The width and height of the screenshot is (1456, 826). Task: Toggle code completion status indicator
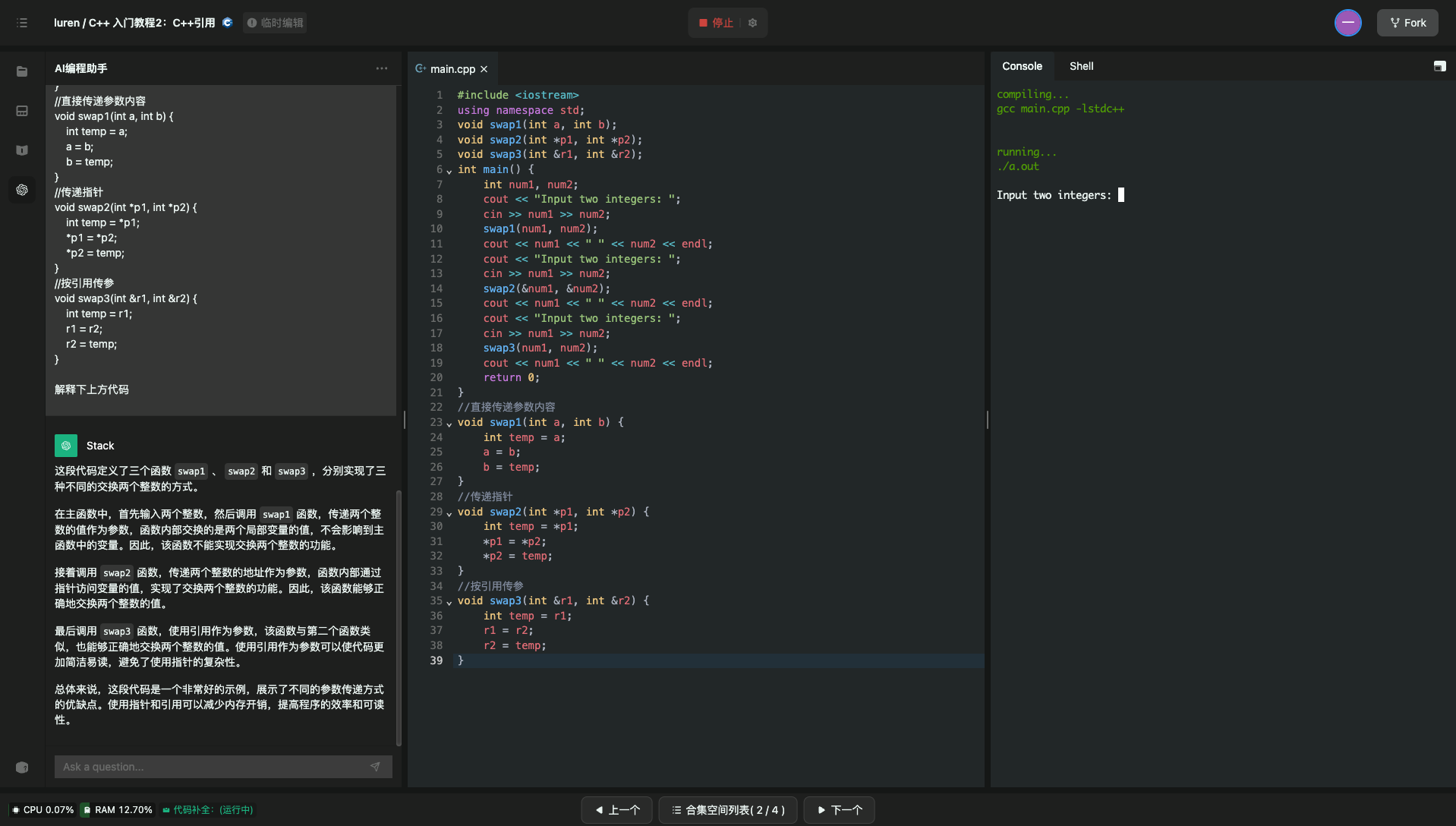pyautogui.click(x=208, y=810)
